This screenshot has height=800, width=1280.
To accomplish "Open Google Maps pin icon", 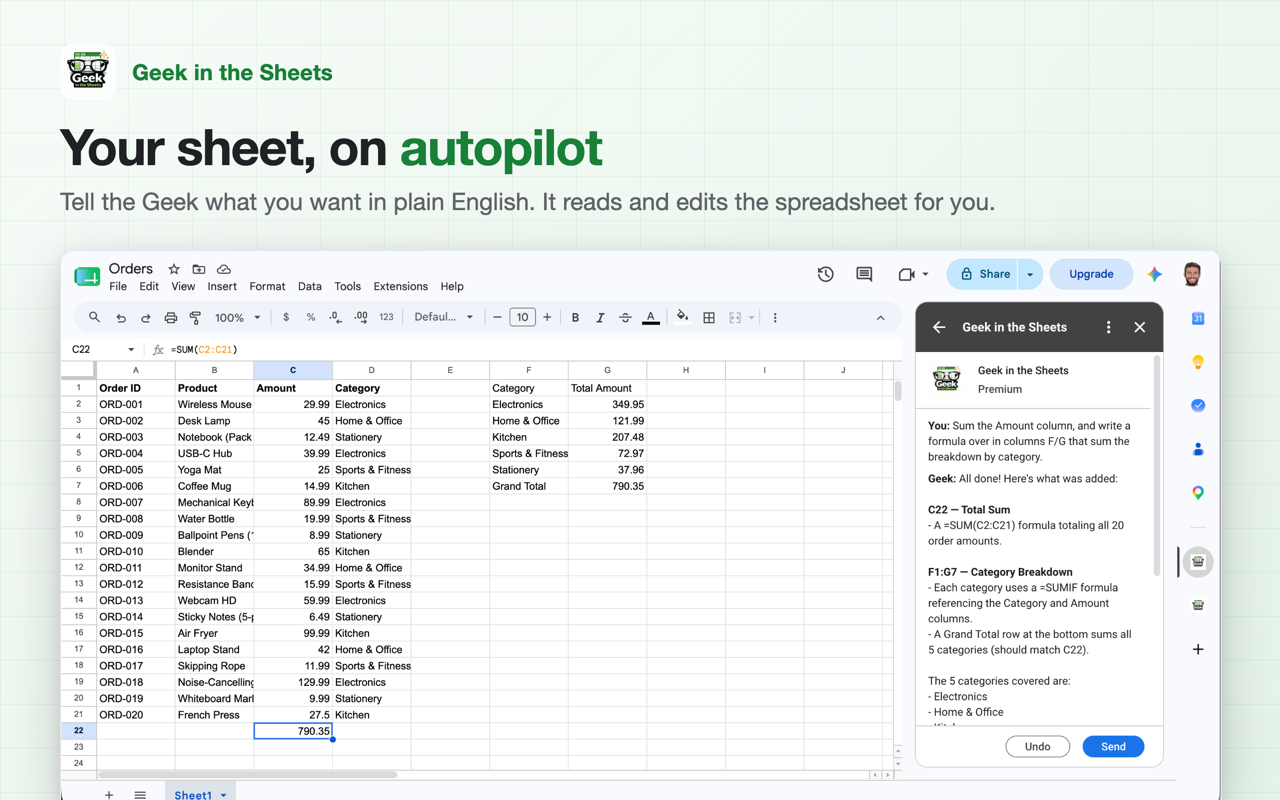I will pos(1198,492).
